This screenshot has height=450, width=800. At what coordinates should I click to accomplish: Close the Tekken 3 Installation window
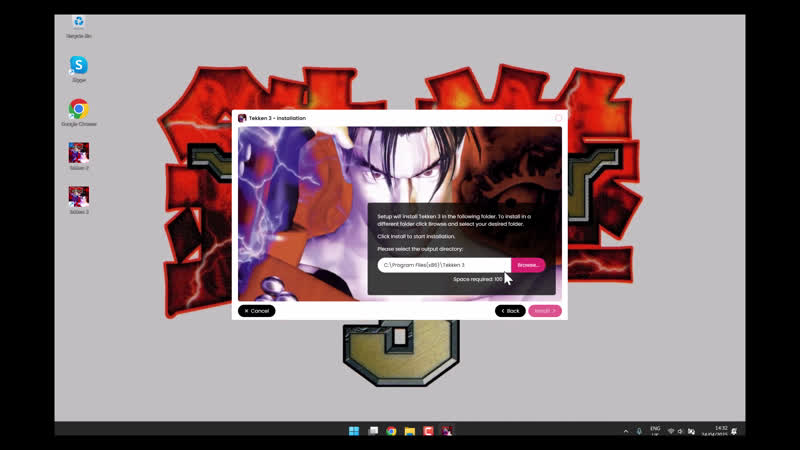tap(559, 118)
